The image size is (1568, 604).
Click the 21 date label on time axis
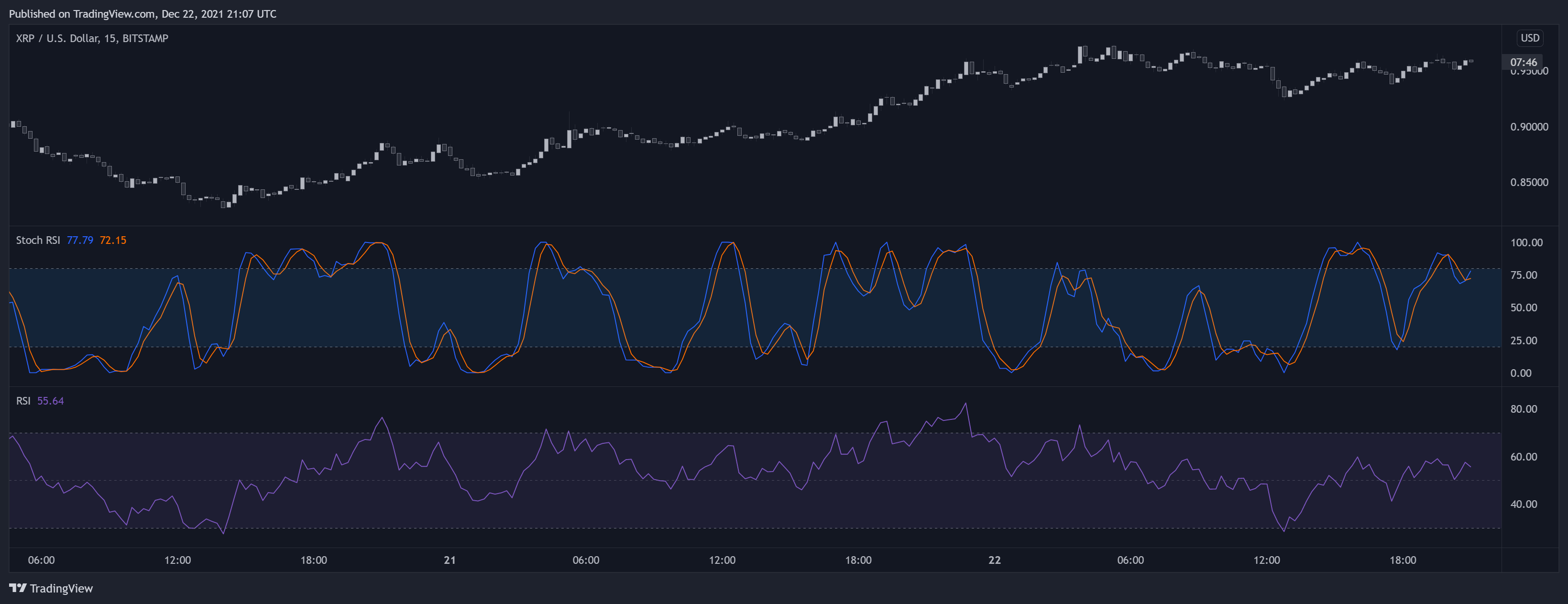coord(449,560)
